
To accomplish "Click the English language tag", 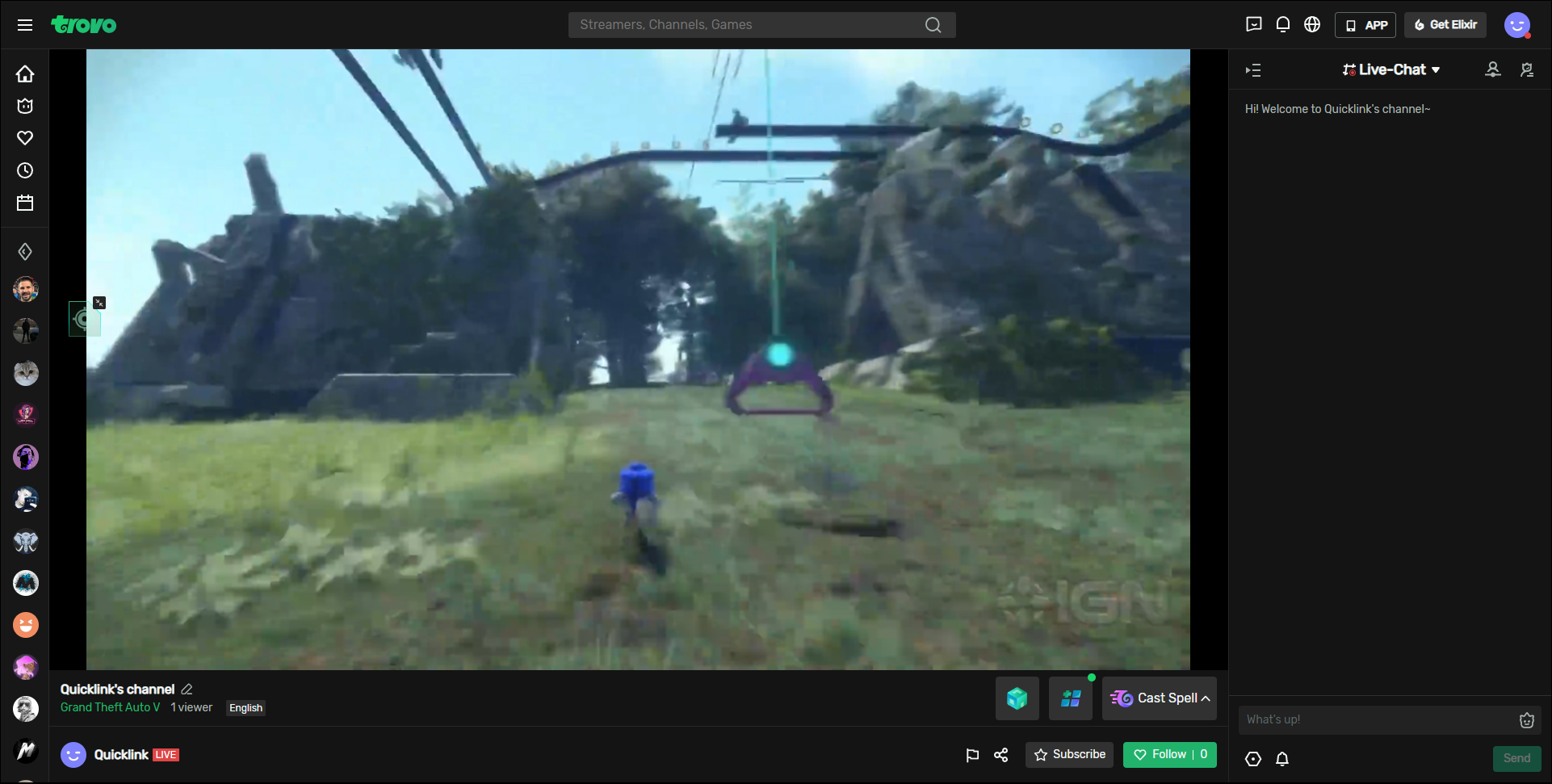I will (245, 708).
